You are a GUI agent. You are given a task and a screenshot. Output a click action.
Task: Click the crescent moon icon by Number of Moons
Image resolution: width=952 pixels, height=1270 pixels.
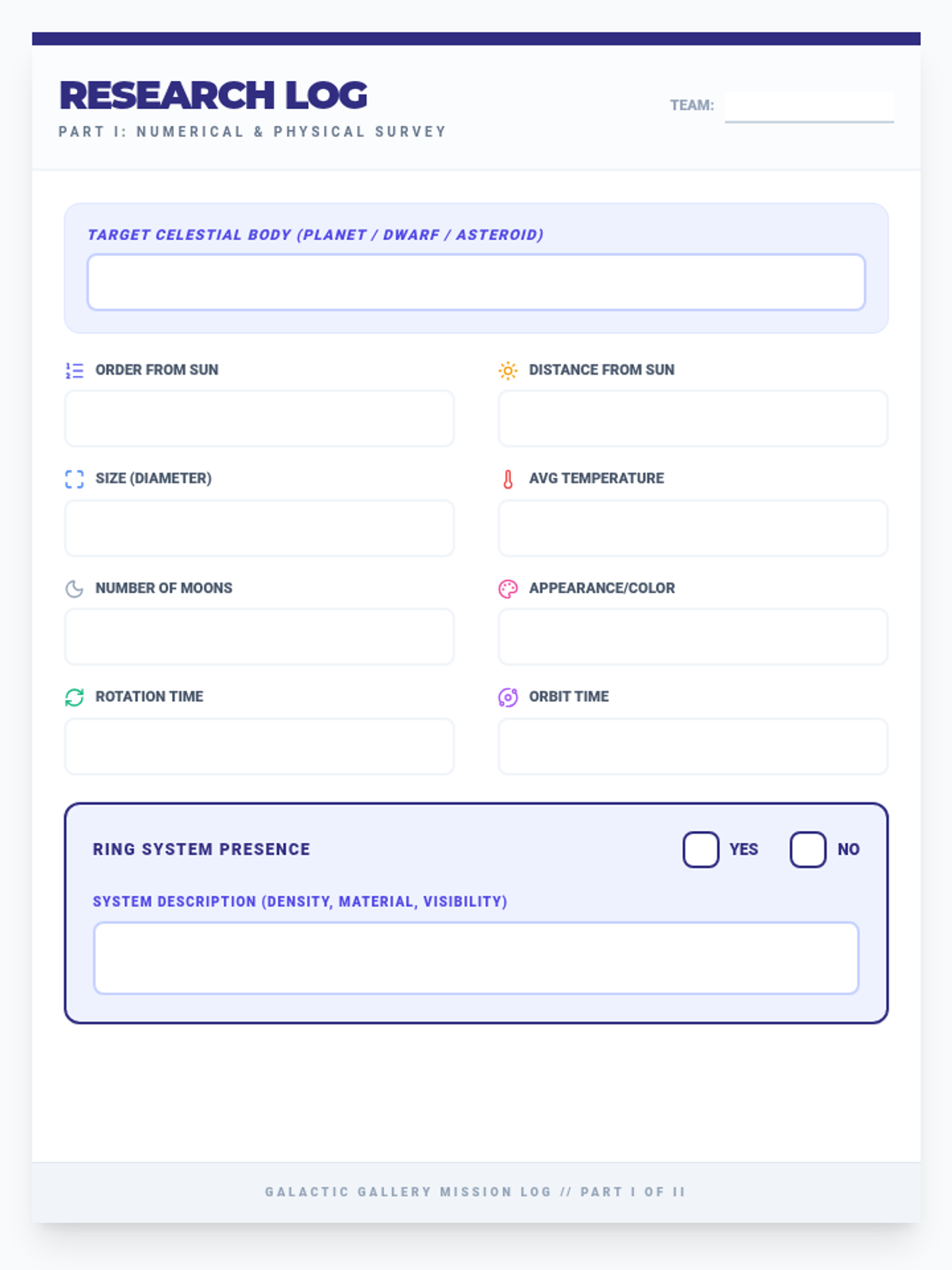[75, 589]
